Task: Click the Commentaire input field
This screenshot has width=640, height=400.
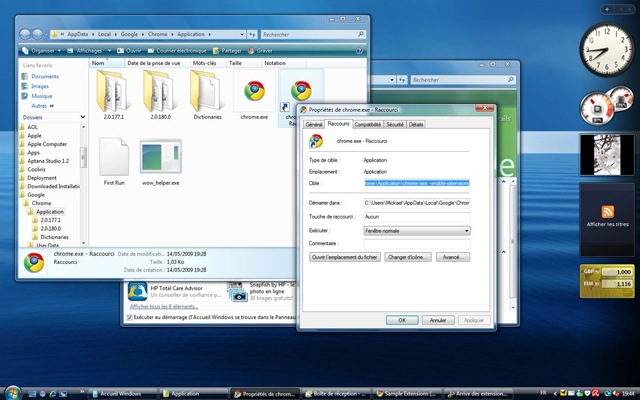Action: click(x=417, y=244)
